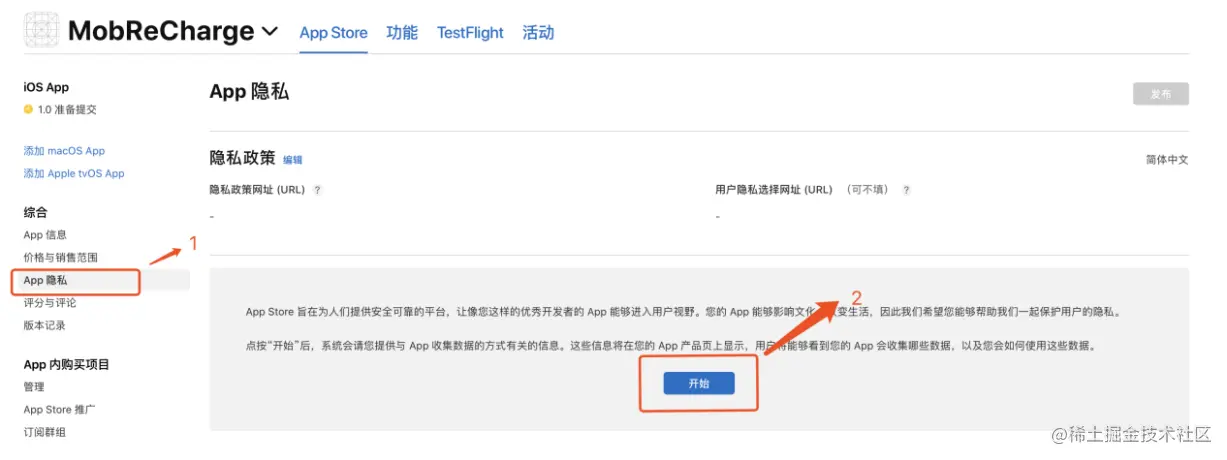
Task: Click the 隐私政策网址 (URL) label
Action: (x=257, y=190)
